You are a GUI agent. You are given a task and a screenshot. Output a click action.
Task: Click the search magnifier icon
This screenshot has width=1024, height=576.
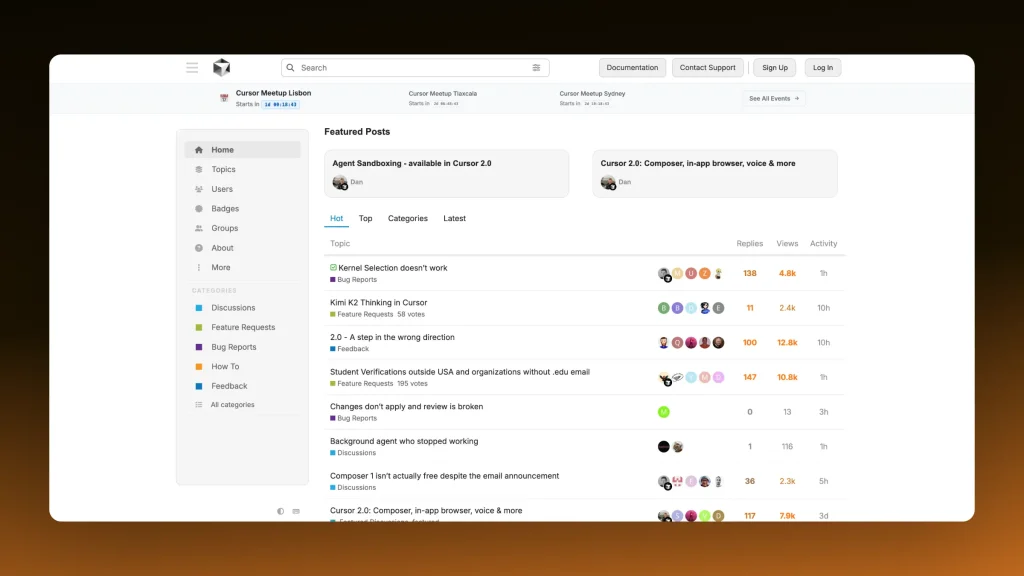291,67
